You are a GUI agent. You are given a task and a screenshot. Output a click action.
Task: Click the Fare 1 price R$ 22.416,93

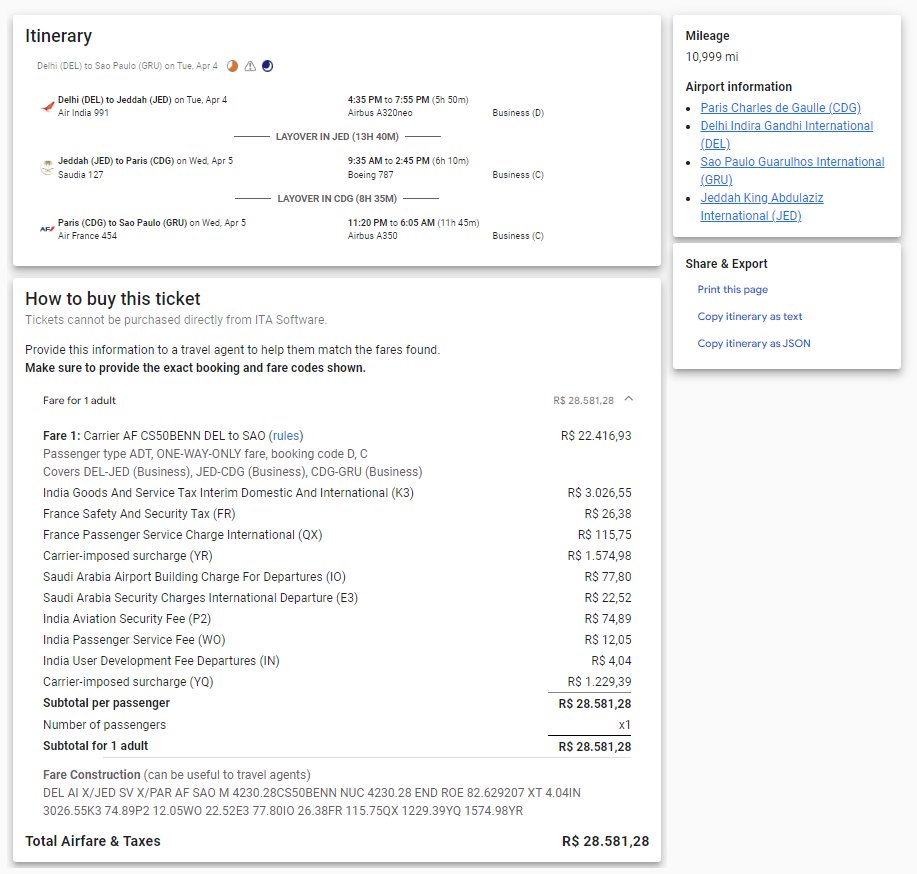tap(596, 436)
